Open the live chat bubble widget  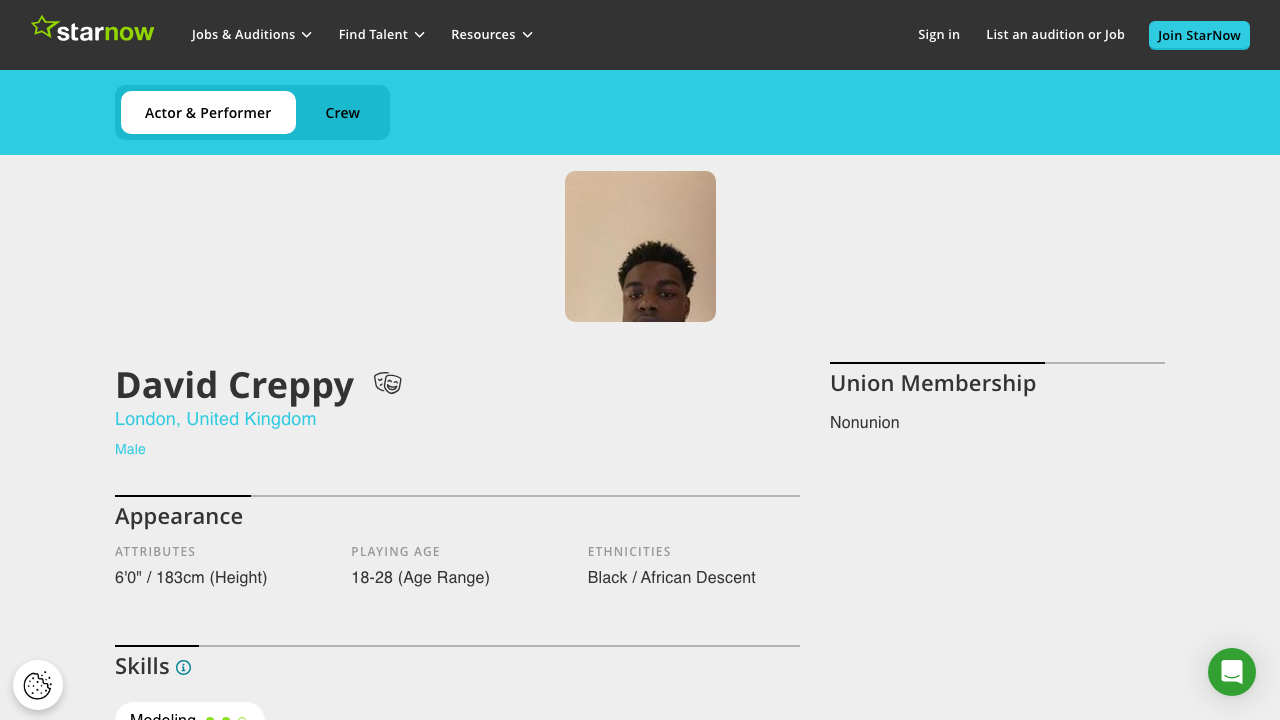1231,672
